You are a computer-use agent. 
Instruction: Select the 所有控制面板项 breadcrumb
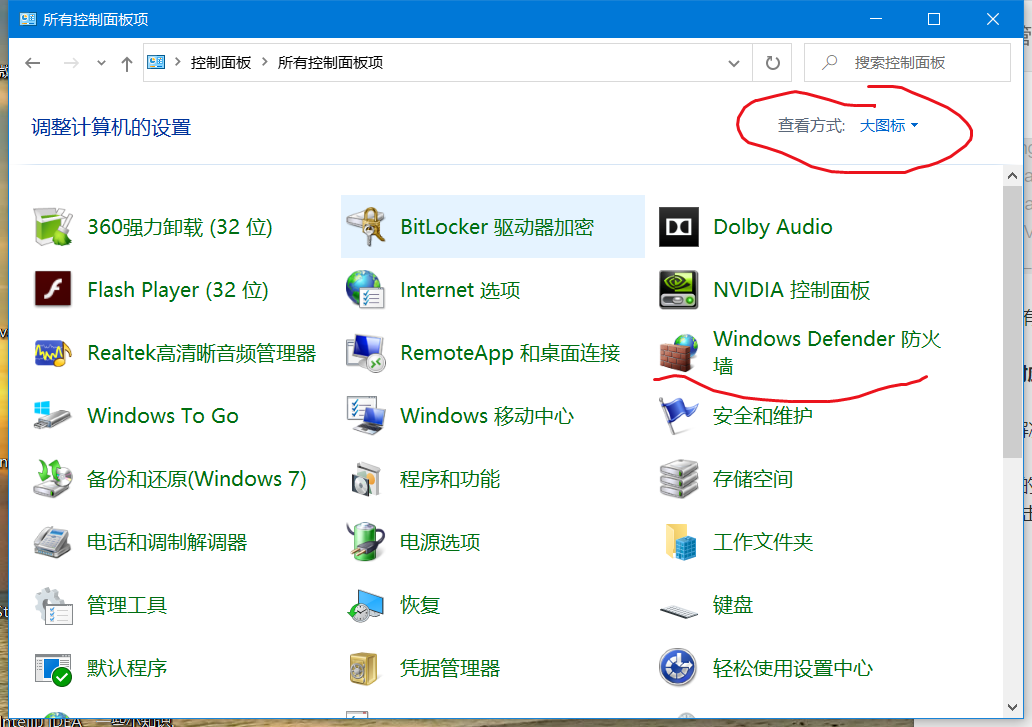pyautogui.click(x=330, y=63)
